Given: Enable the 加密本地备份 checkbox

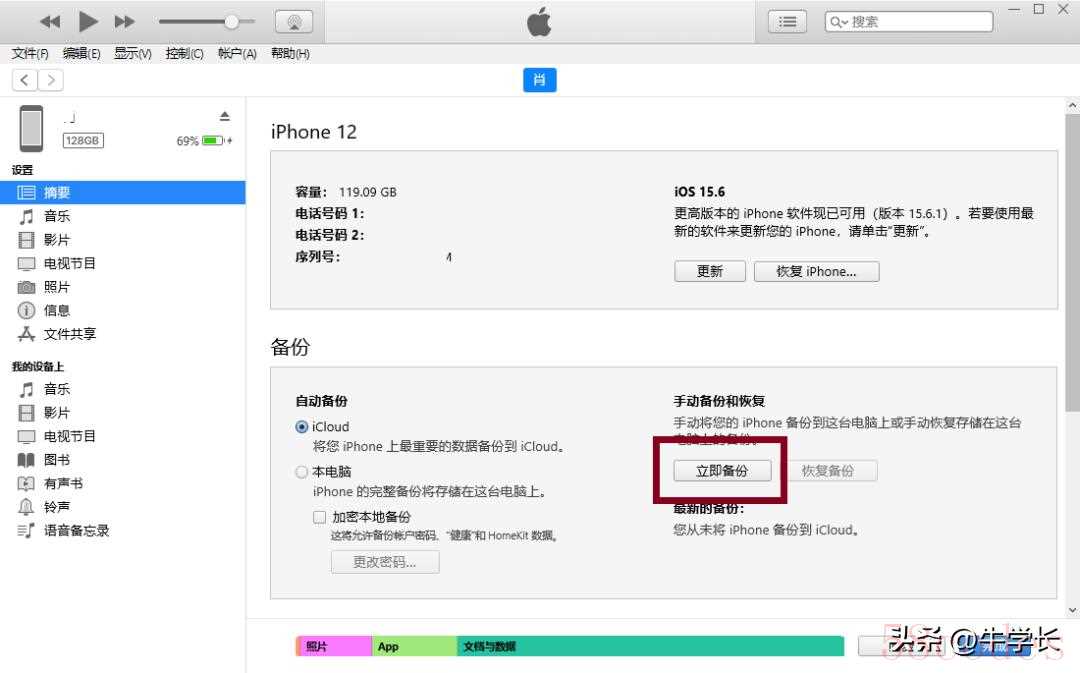Looking at the screenshot, I should (x=319, y=517).
